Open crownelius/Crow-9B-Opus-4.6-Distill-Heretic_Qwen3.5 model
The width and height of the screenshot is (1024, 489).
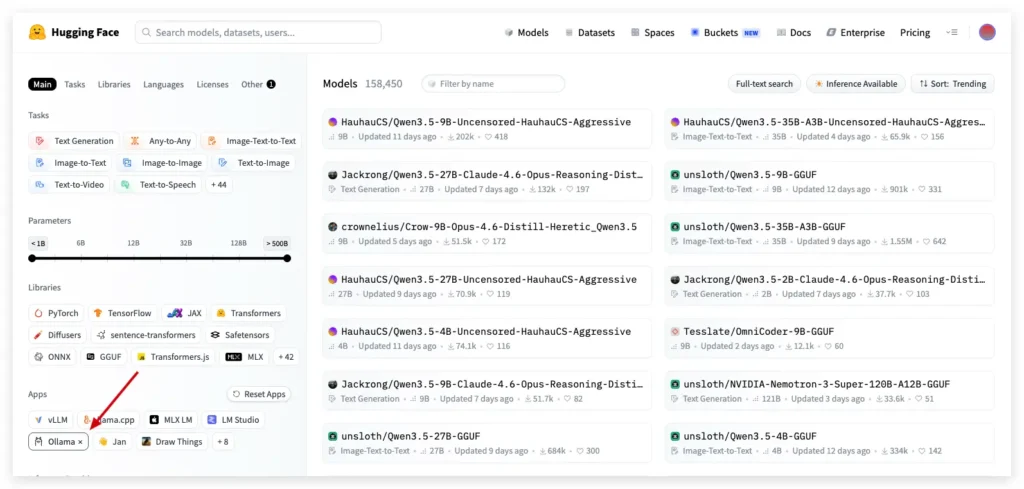tap(487, 233)
